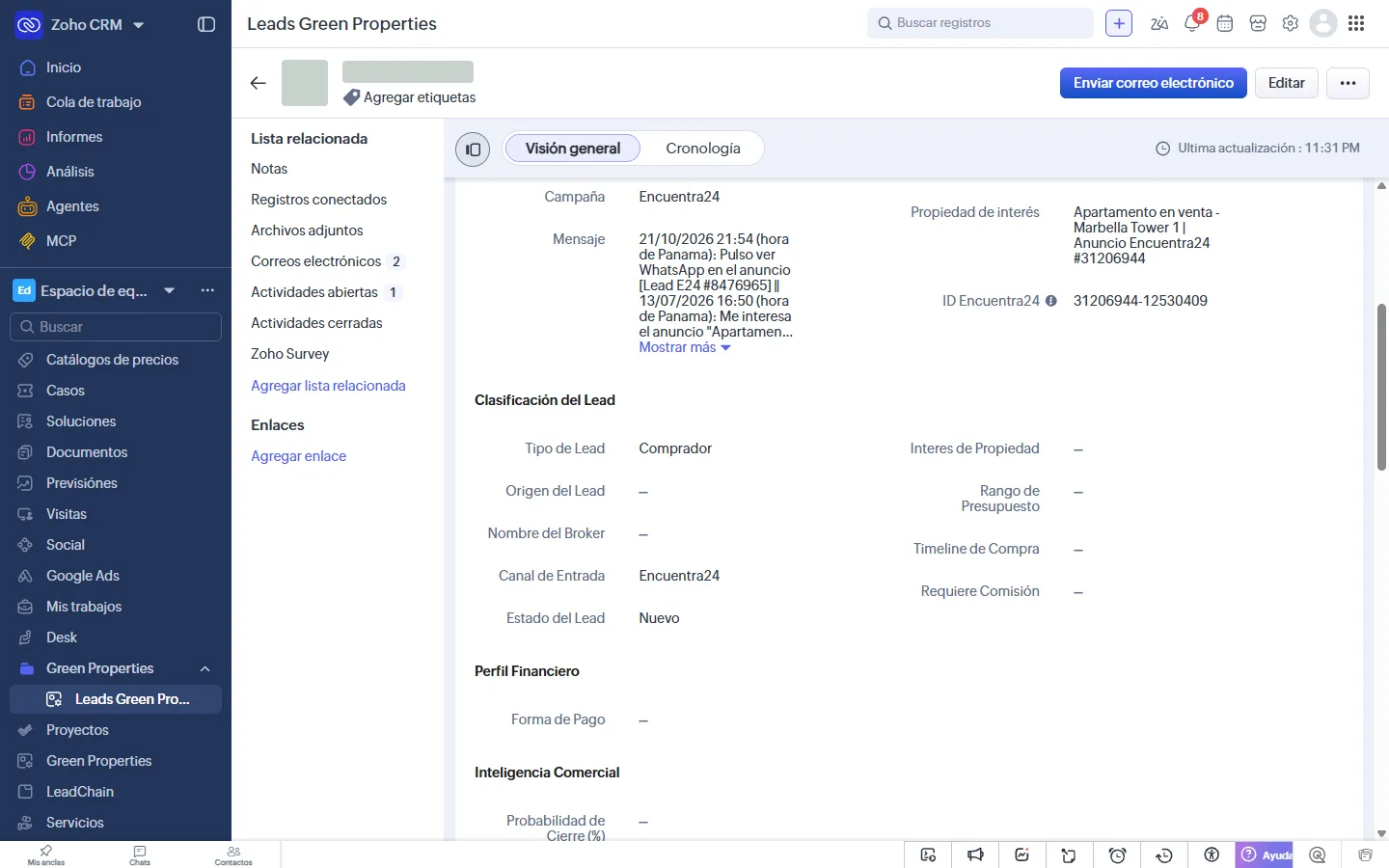Click the Buscar registros search field
The width and height of the screenshot is (1389, 868).
[980, 23]
